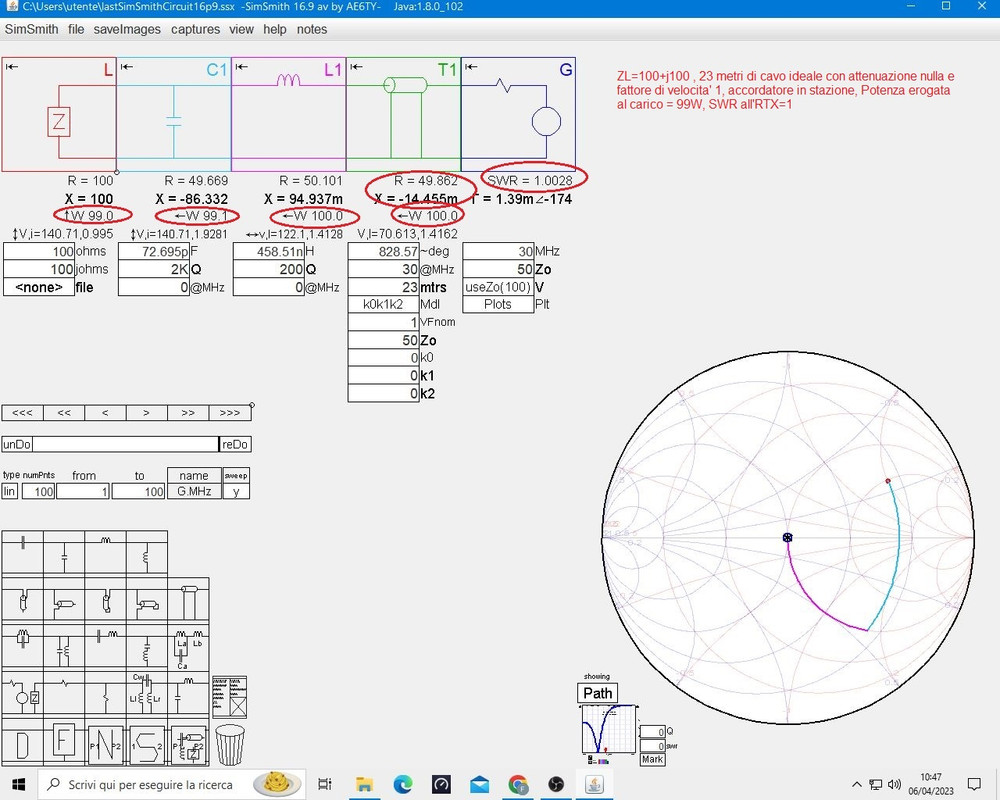Screen dimensions: 1000x800
Task: Open the file menu
Action: (76, 29)
